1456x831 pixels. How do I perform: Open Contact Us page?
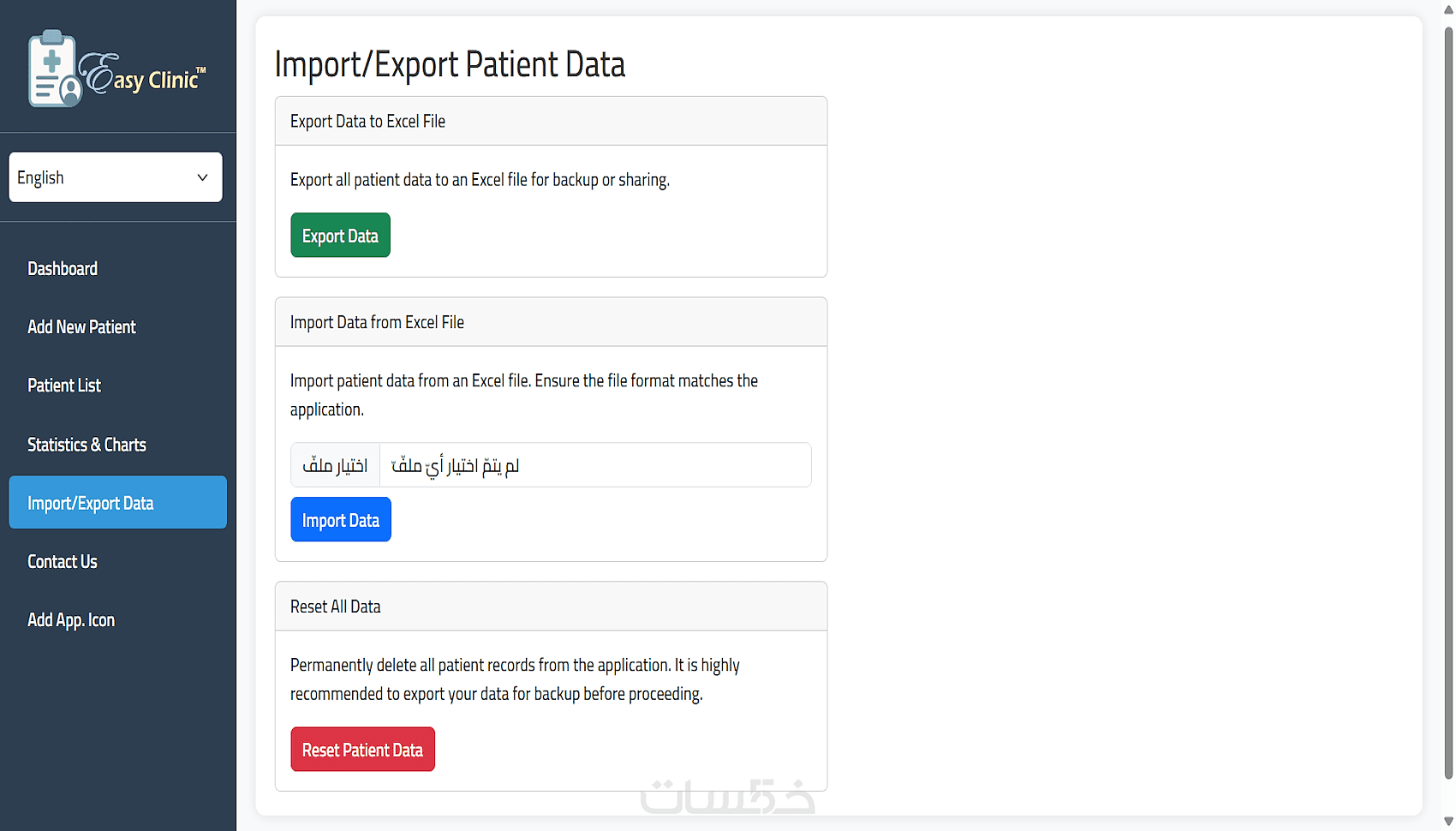[63, 561]
